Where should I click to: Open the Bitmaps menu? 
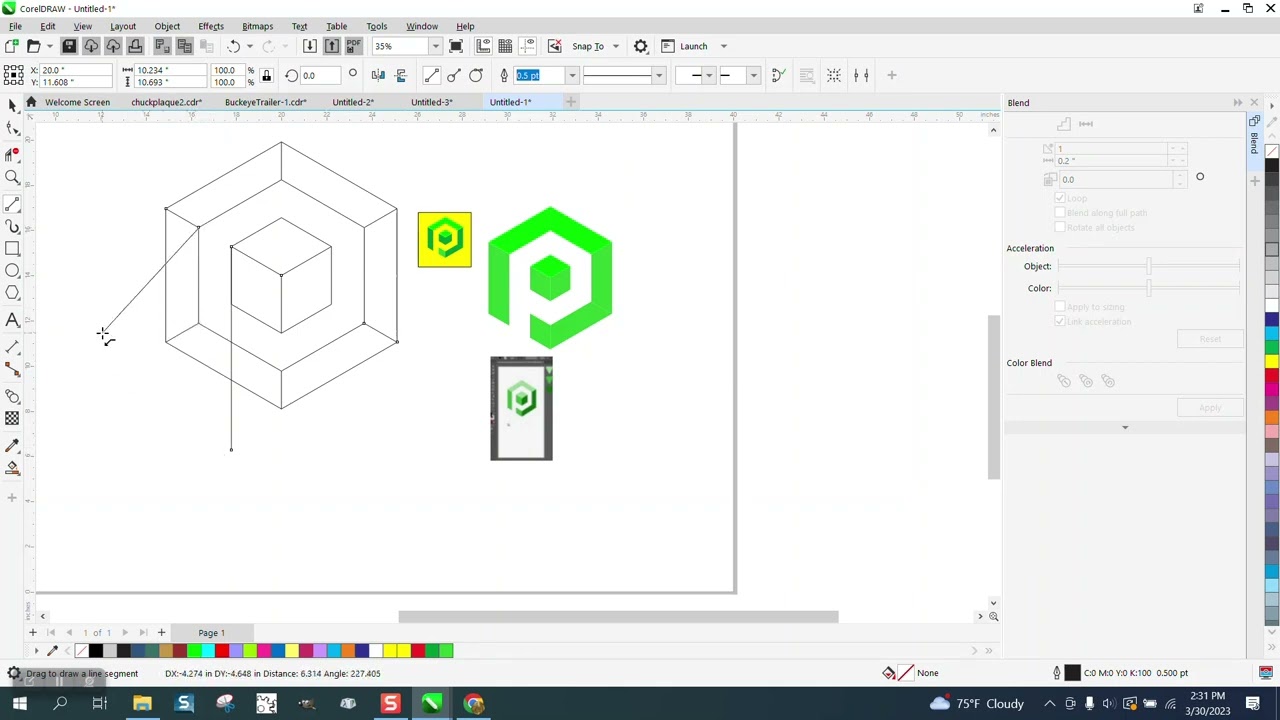(x=257, y=26)
